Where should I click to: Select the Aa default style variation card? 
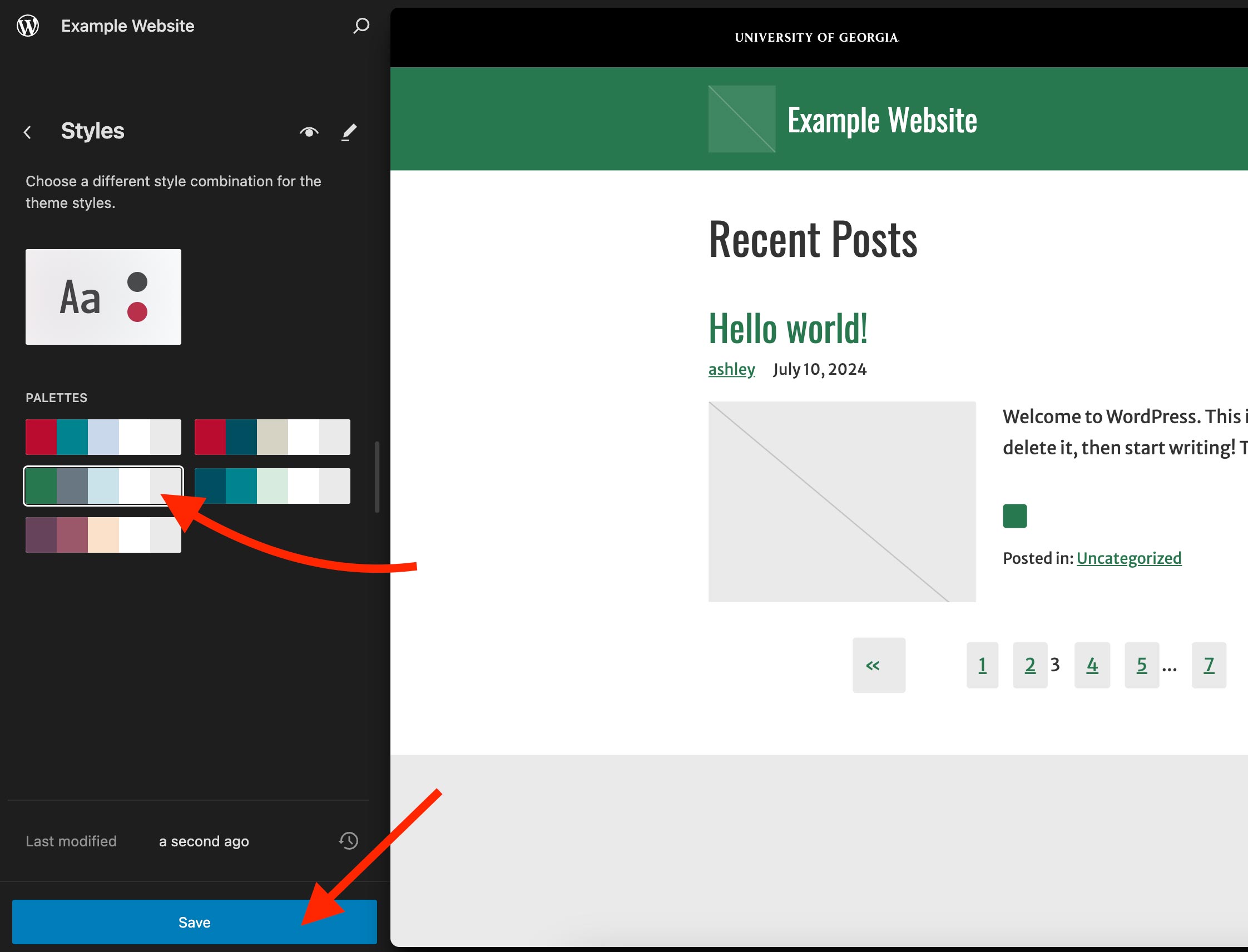click(103, 297)
